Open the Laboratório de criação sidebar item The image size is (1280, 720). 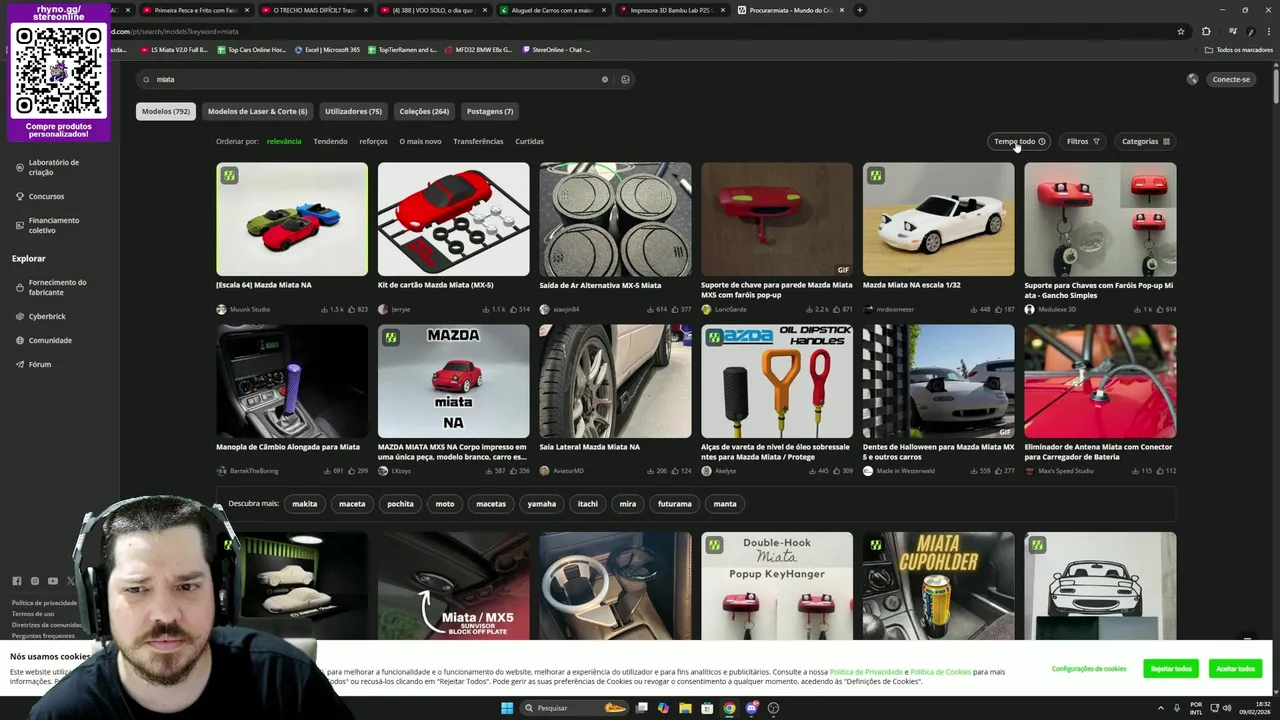[x=53, y=167]
